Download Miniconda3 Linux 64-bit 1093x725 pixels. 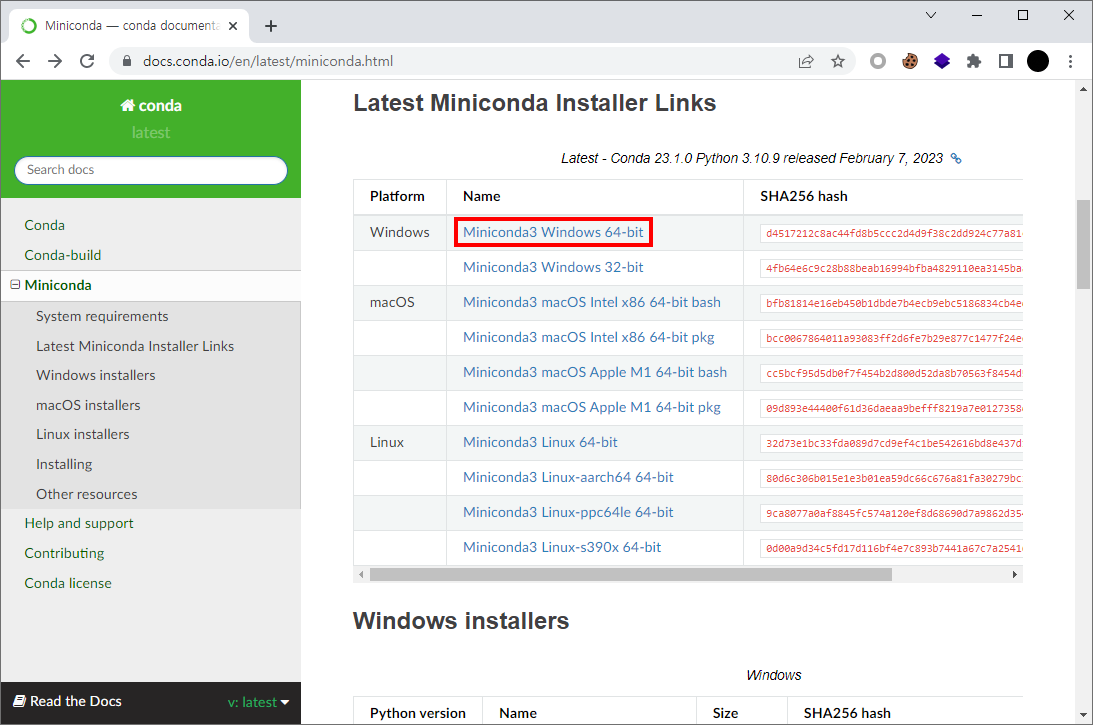point(540,443)
